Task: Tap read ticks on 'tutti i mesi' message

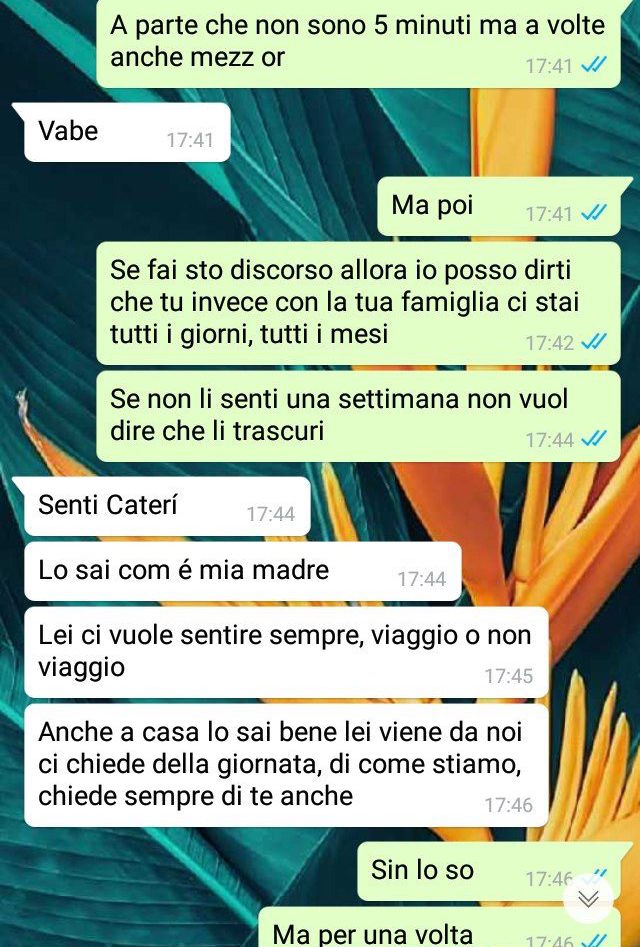Action: click(x=593, y=342)
